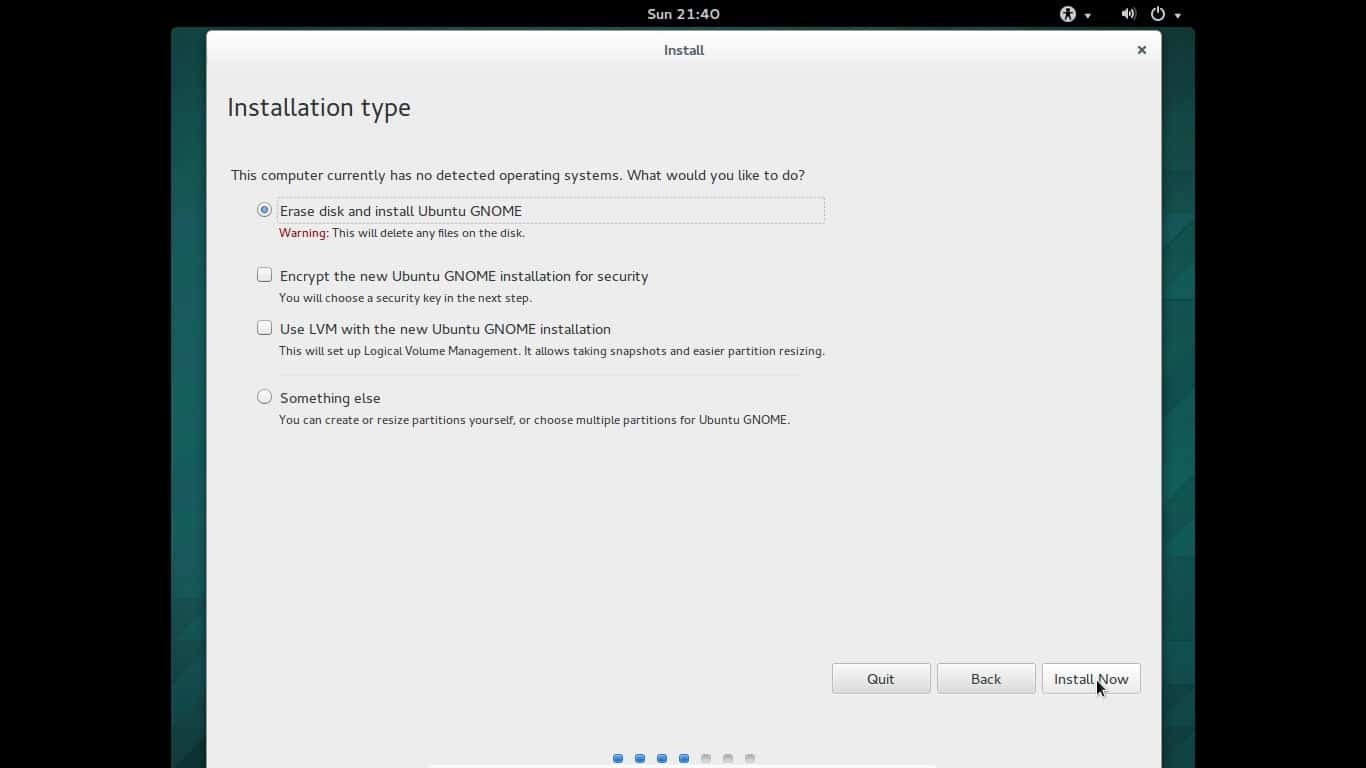Click the Install window title text
The width and height of the screenshot is (1366, 768).
pos(684,50)
